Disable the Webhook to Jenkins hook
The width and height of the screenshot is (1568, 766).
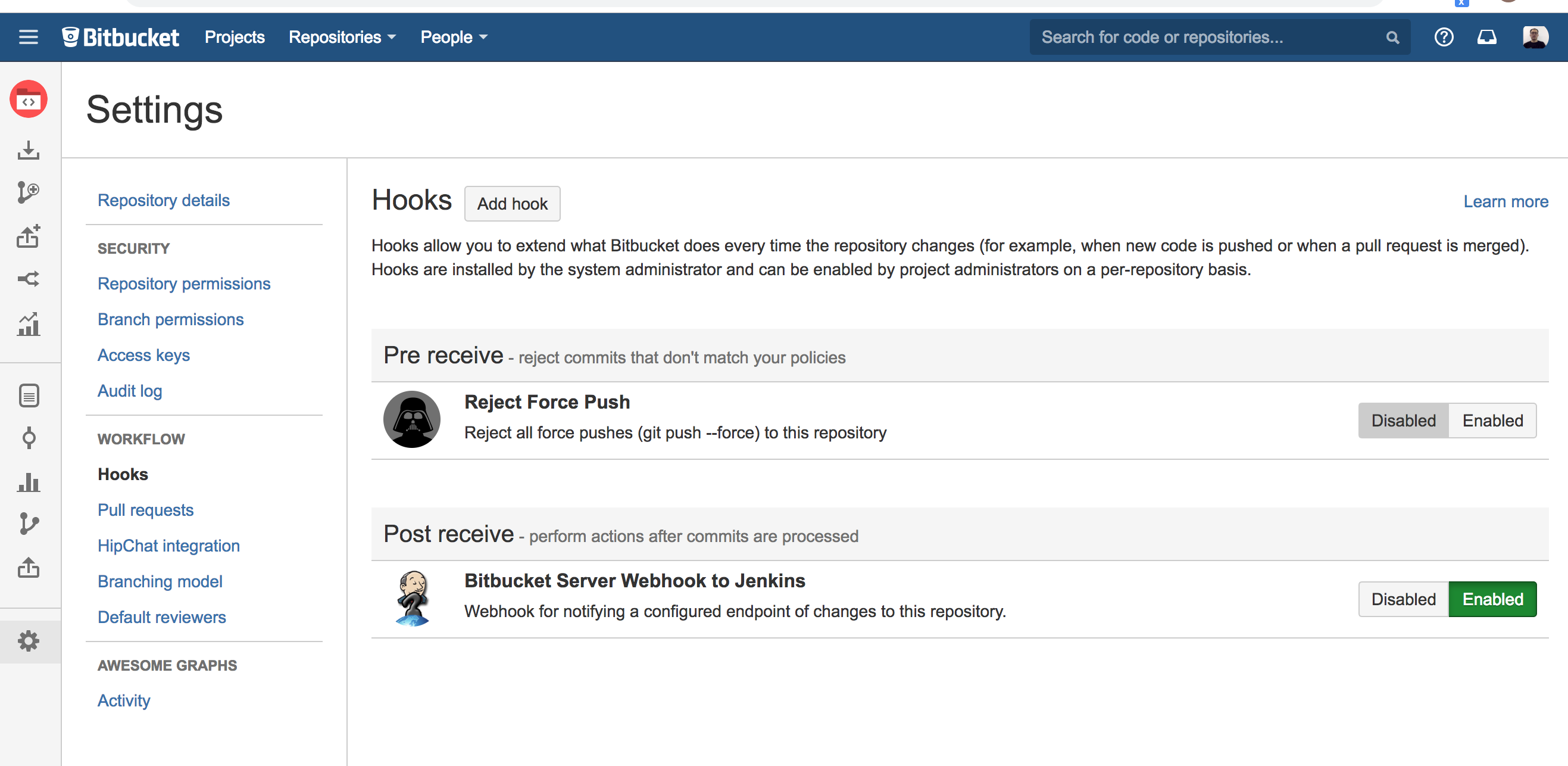coord(1403,600)
